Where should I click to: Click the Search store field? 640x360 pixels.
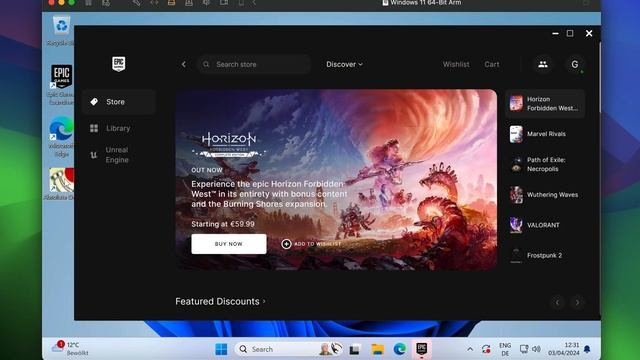(x=255, y=64)
